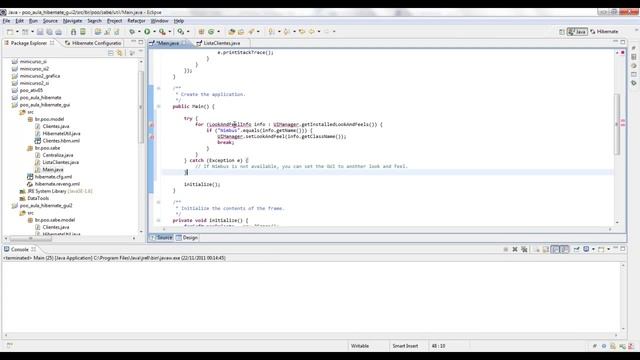Collapse All in Package Explorer
Viewport: 640px width, 360px height.
[x=111, y=53]
